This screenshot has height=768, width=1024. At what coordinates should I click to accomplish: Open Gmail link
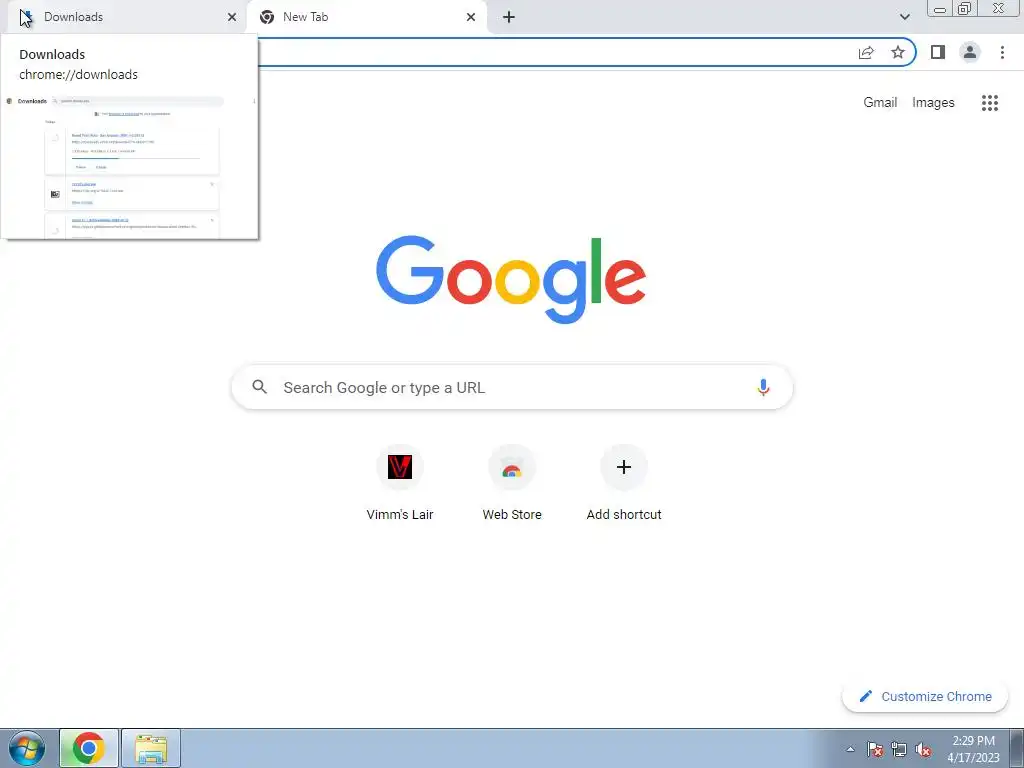coord(880,103)
